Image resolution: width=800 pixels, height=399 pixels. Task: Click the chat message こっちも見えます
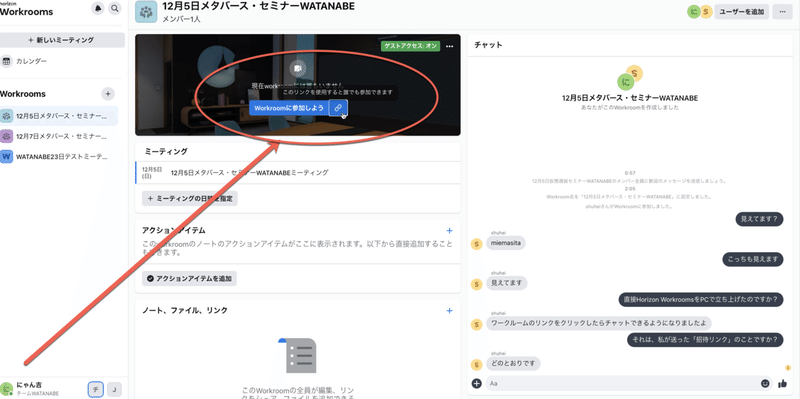[x=753, y=259]
